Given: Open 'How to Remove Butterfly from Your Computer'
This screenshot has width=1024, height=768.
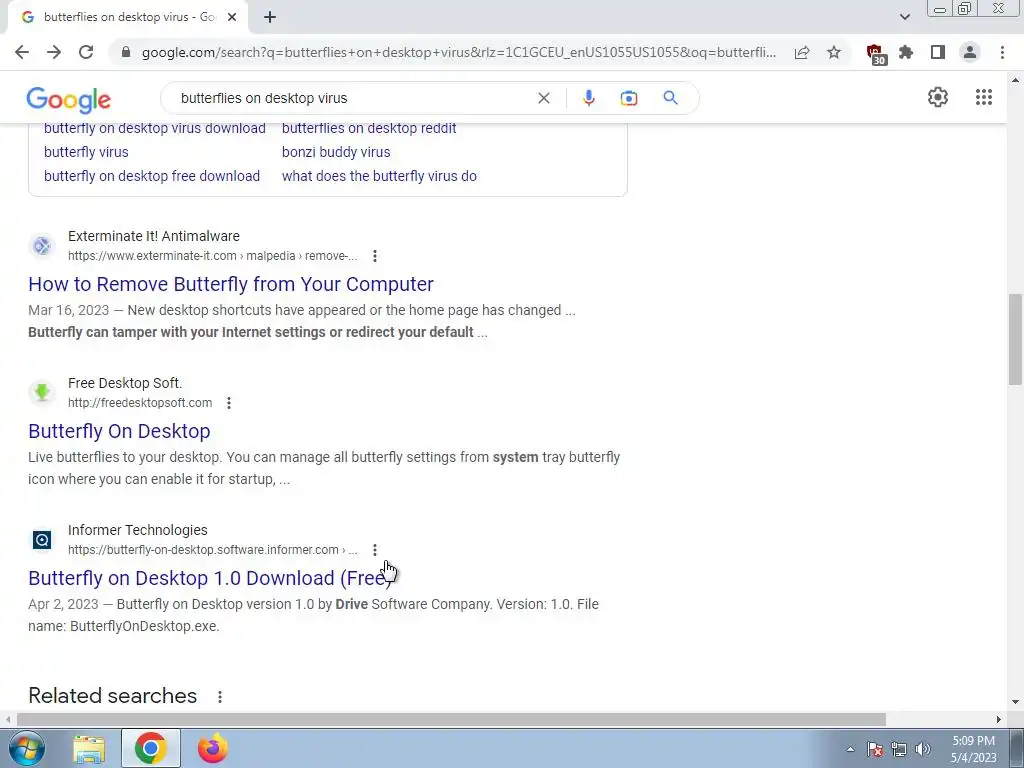Looking at the screenshot, I should [x=231, y=284].
